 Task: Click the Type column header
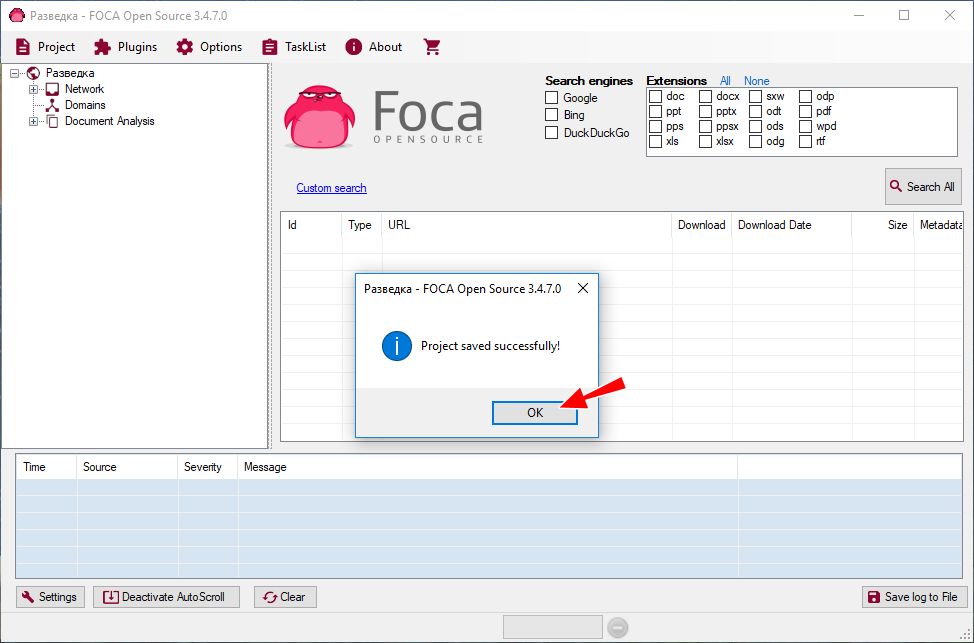pyautogui.click(x=362, y=225)
